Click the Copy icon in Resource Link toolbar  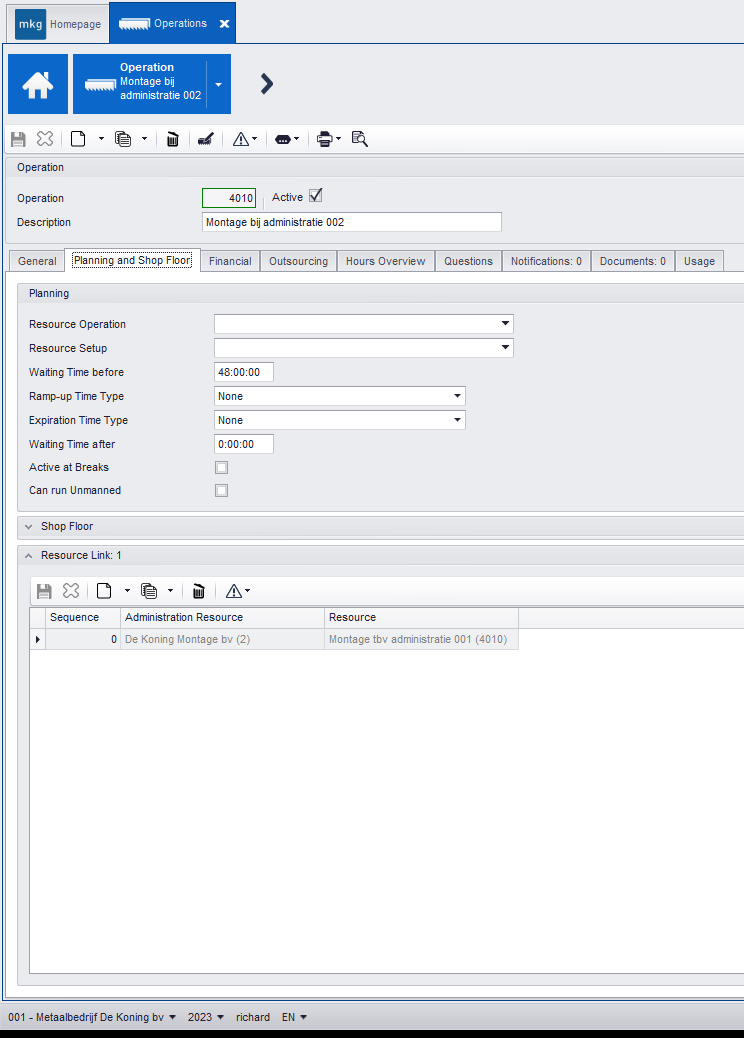(x=150, y=591)
